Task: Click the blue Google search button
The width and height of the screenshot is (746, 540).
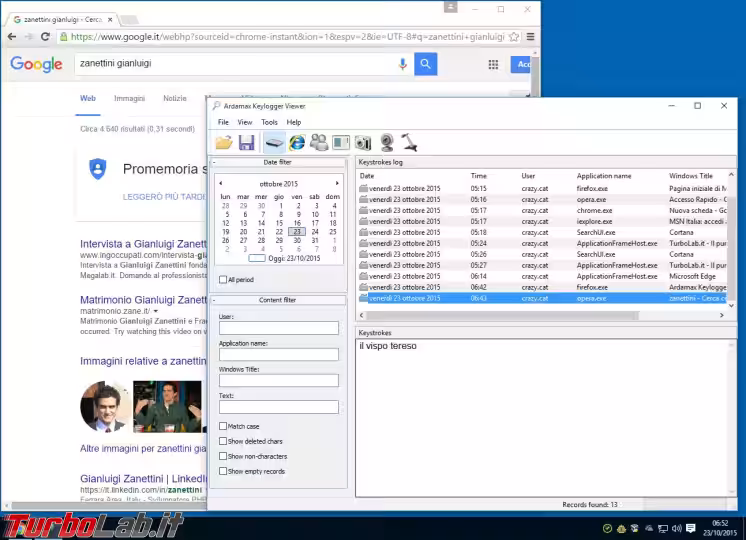Action: tap(426, 65)
